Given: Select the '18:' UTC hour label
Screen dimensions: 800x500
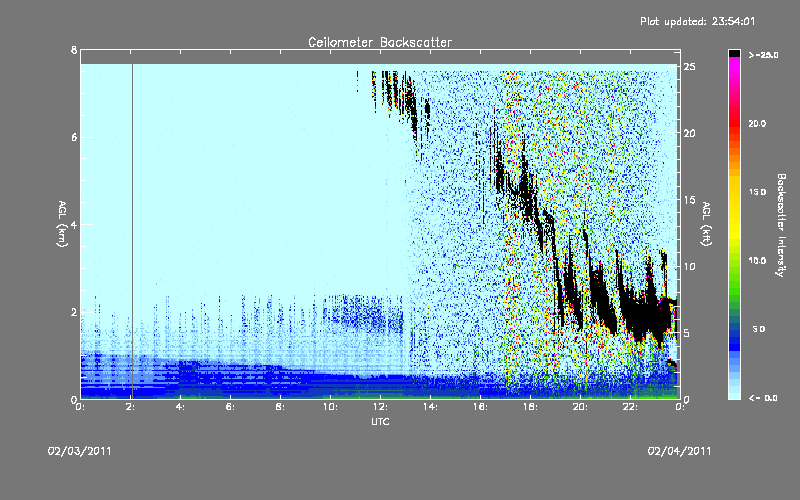Looking at the screenshot, I should (x=530, y=407).
